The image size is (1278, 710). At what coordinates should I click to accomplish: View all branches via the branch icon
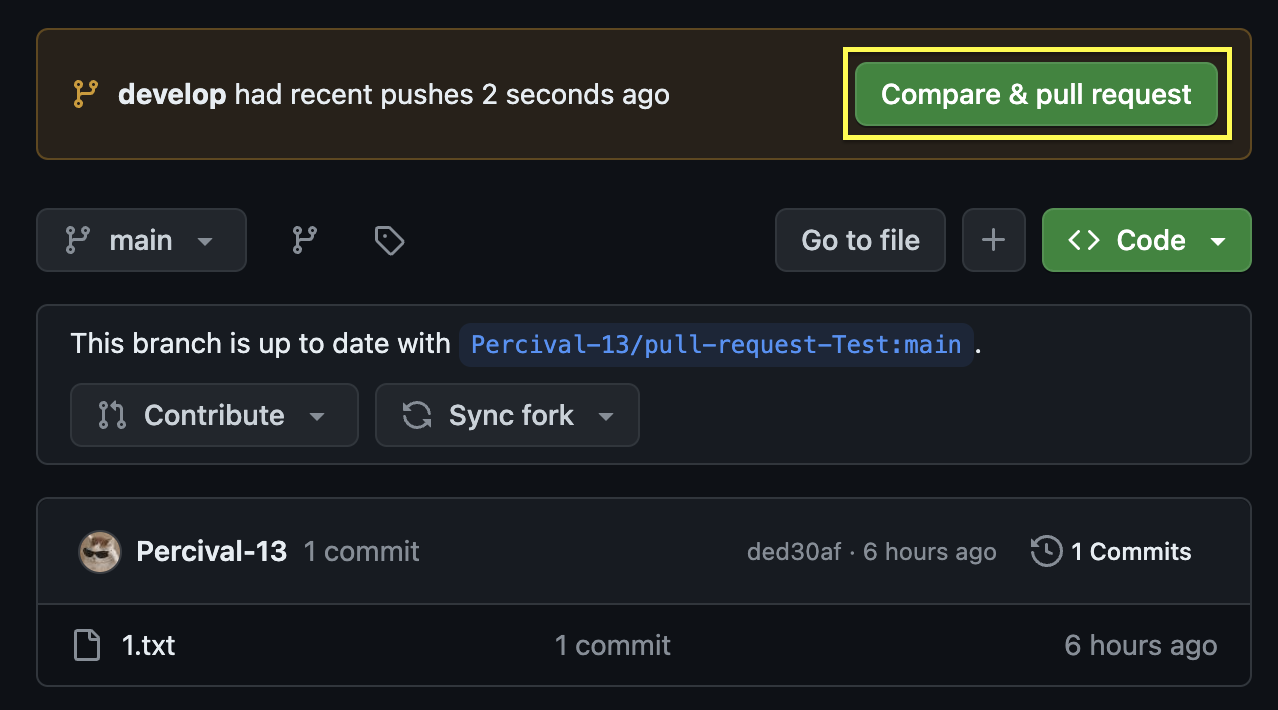[x=304, y=240]
